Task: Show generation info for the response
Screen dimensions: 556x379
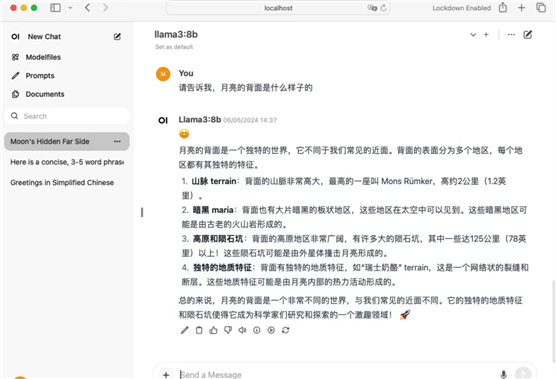Action: pos(257,330)
